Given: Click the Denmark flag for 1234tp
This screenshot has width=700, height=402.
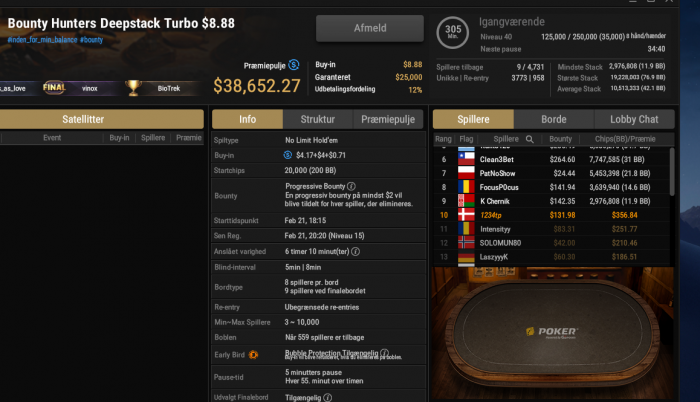Looking at the screenshot, I should pyautogui.click(x=466, y=215).
